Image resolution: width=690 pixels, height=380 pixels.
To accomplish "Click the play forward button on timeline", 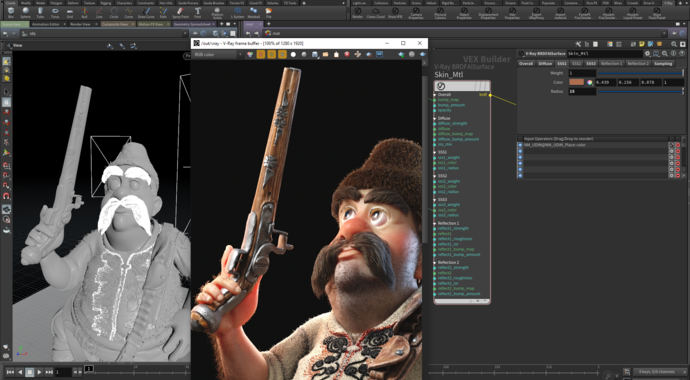I will pos(39,372).
